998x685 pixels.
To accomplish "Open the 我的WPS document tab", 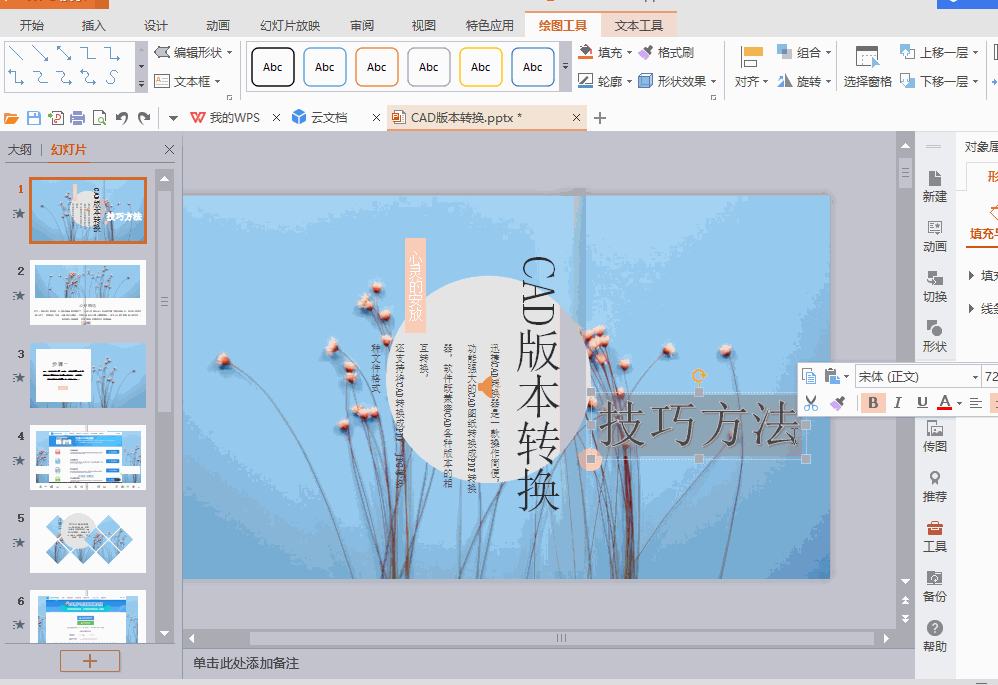I will click(x=226, y=118).
